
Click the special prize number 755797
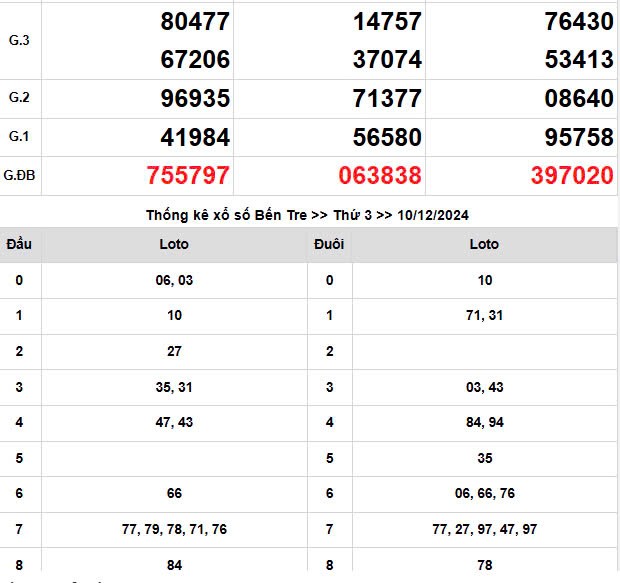pos(188,176)
